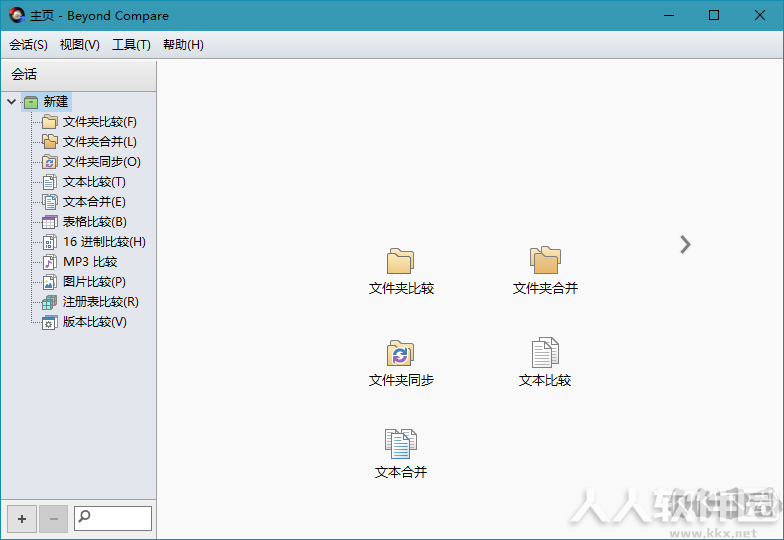Minimize the Beyond Compare window
This screenshot has height=540, width=784.
[x=669, y=16]
